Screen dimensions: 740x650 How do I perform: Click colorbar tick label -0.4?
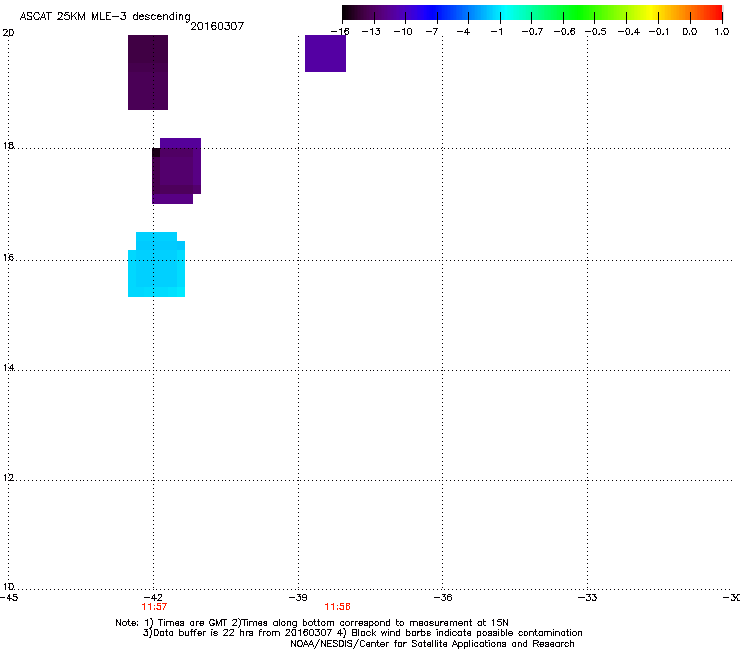click(x=629, y=32)
